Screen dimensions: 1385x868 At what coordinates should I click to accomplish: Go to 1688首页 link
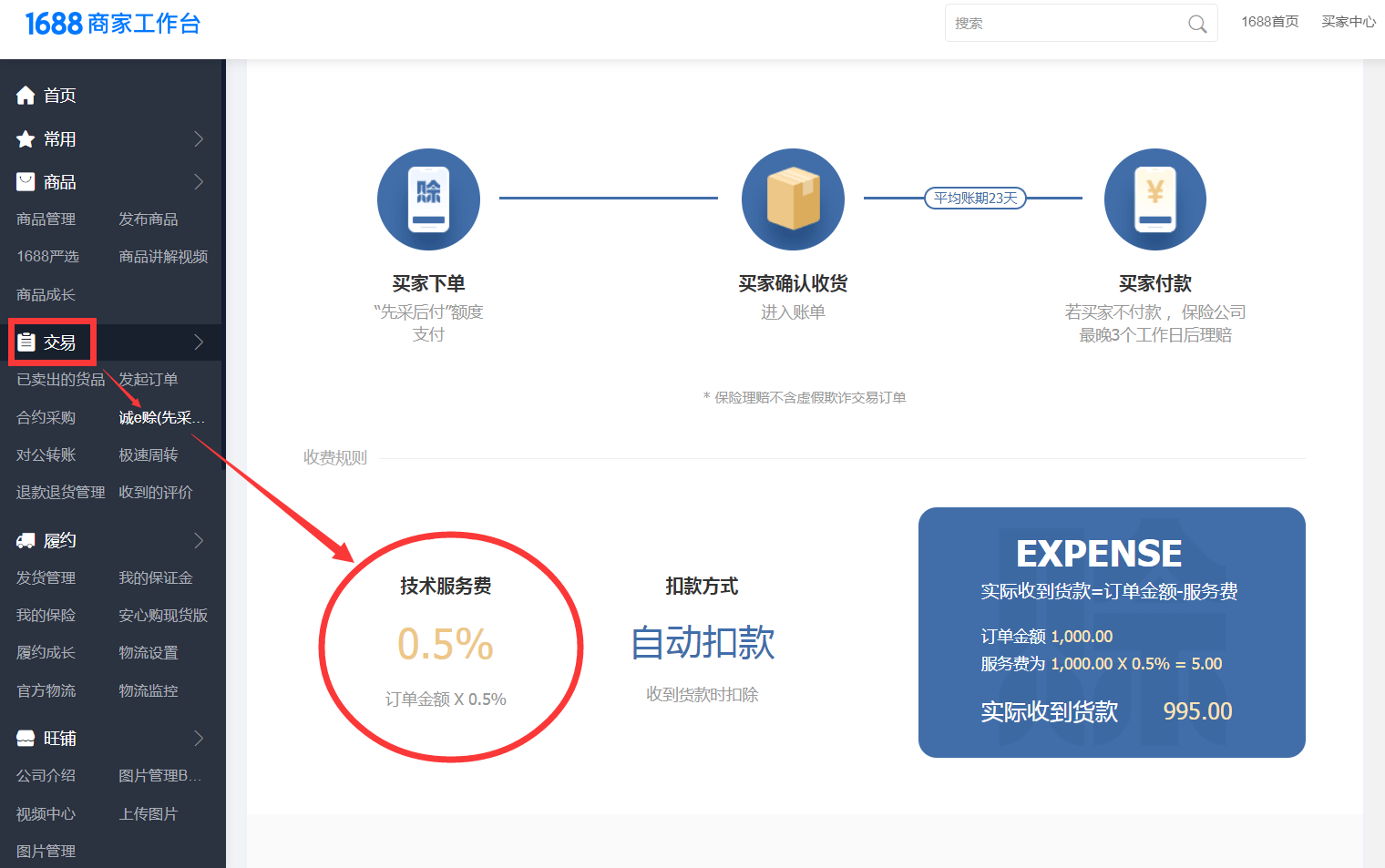(1269, 22)
